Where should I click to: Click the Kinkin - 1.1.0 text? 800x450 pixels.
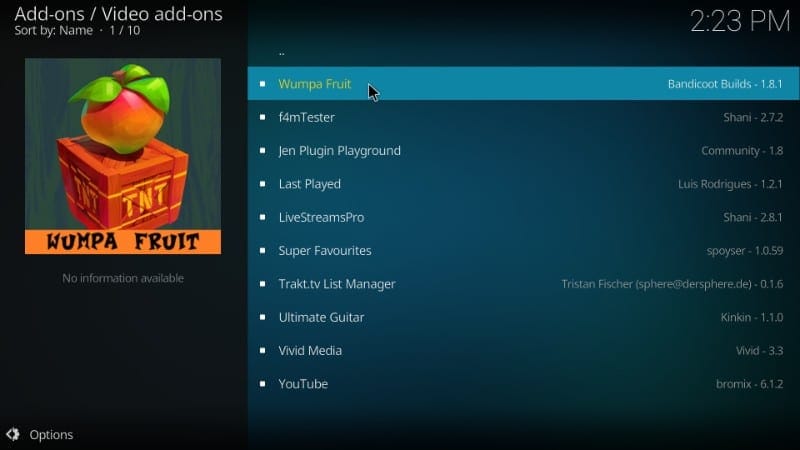(752, 317)
